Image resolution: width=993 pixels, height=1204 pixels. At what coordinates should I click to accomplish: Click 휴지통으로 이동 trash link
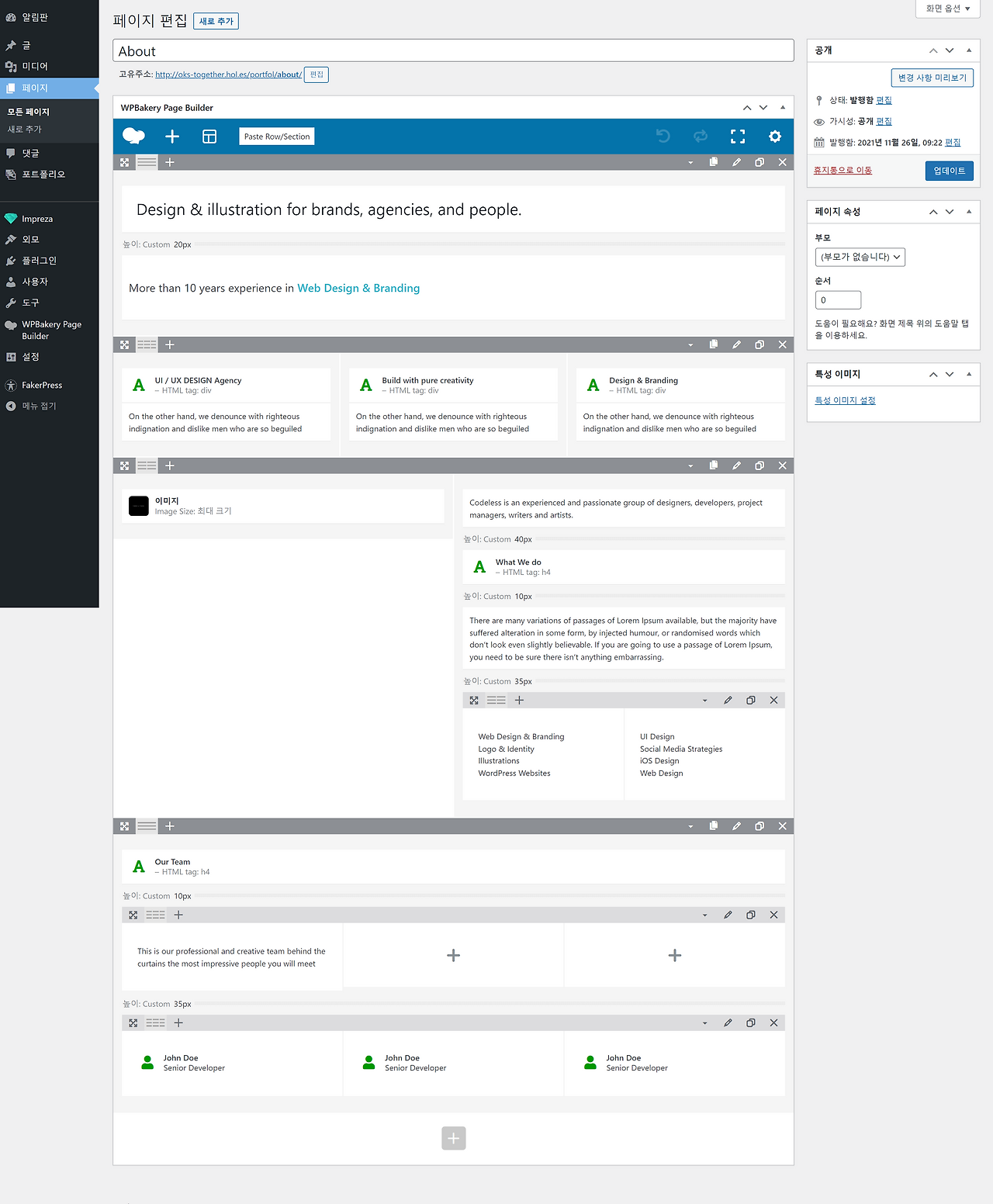pyautogui.click(x=842, y=170)
